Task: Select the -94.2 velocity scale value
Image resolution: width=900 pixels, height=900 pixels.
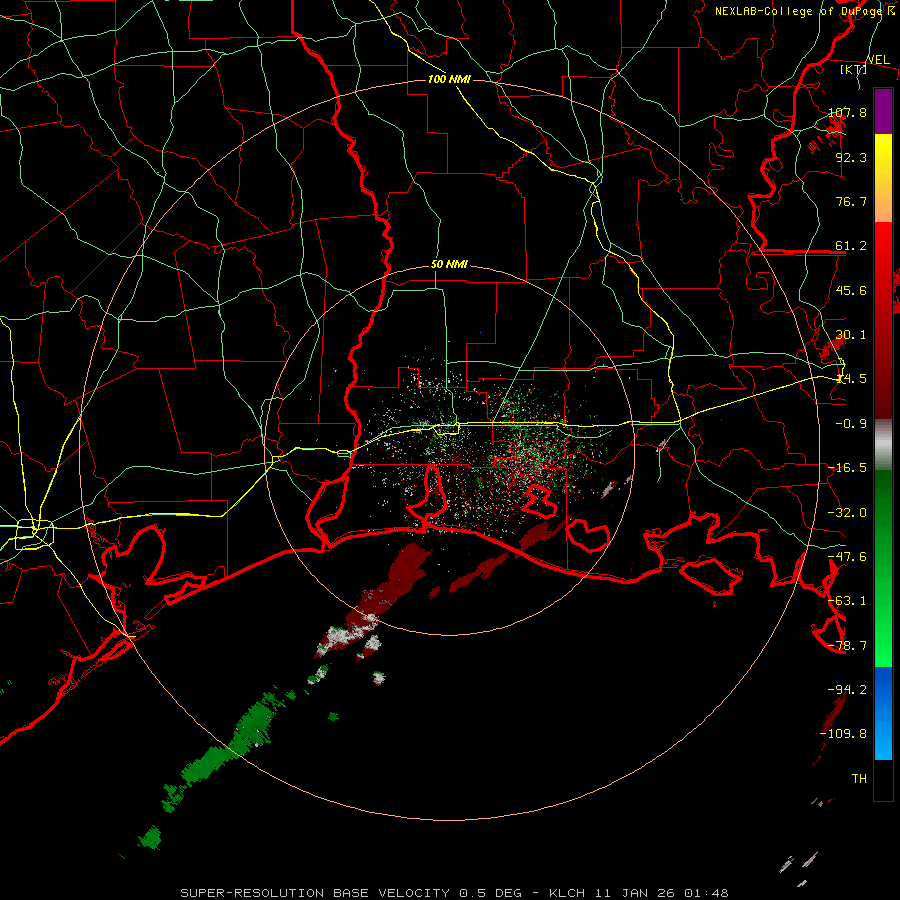Action: click(x=848, y=690)
